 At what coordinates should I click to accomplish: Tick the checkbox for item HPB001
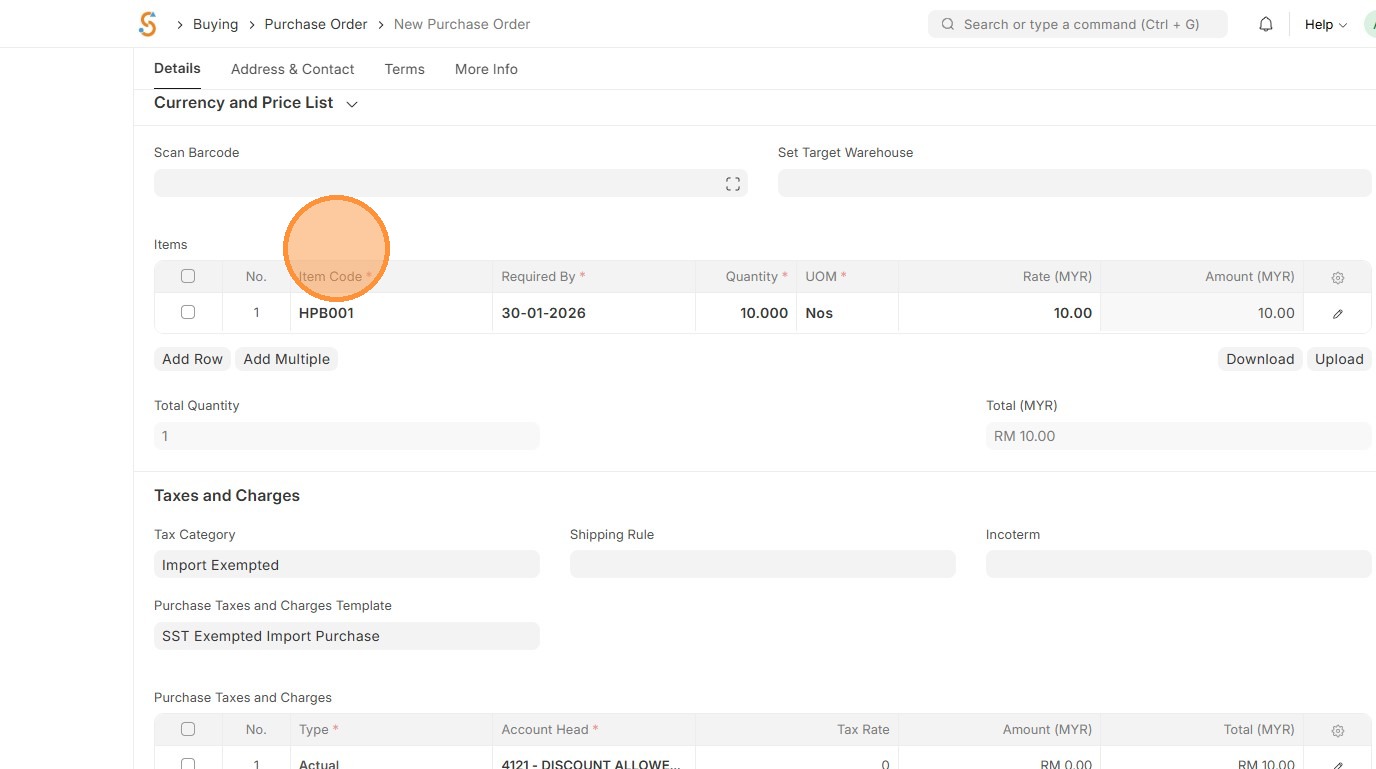pyautogui.click(x=188, y=312)
